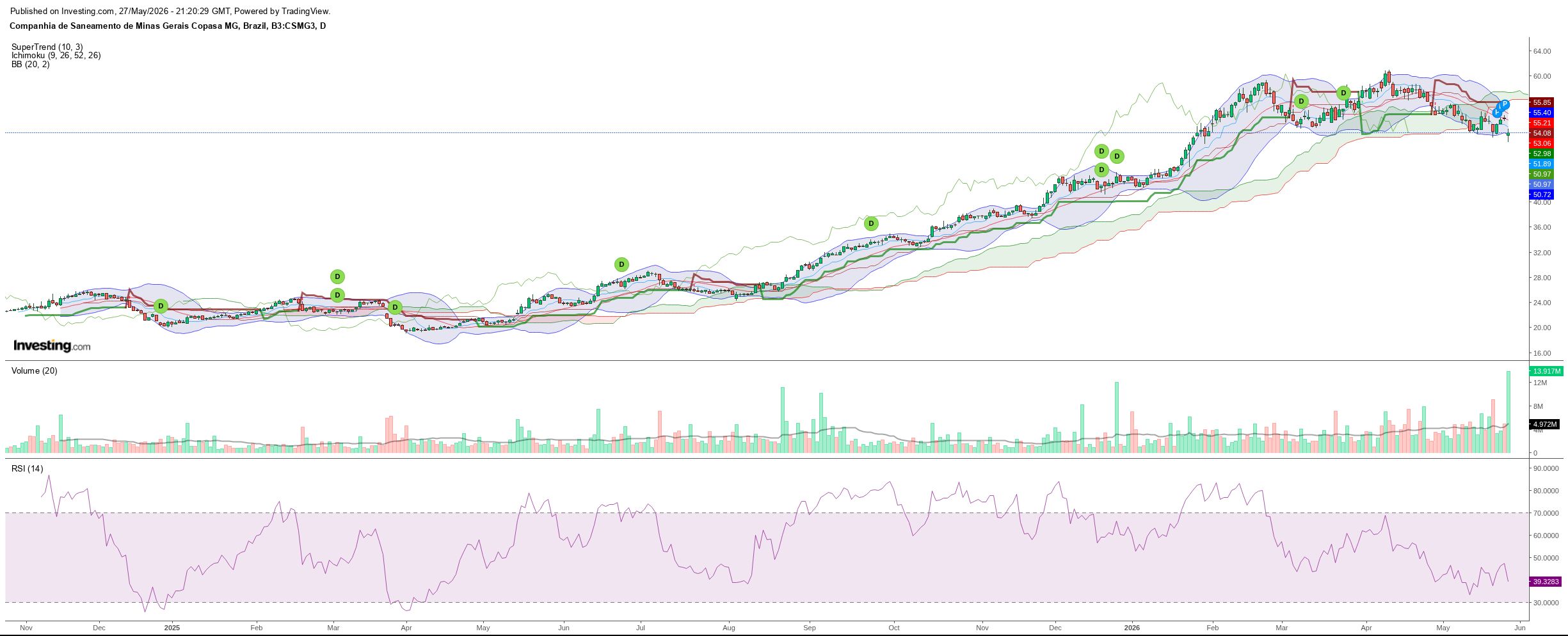Select the lower D marker of the March 2025 stacked pair

(337, 295)
